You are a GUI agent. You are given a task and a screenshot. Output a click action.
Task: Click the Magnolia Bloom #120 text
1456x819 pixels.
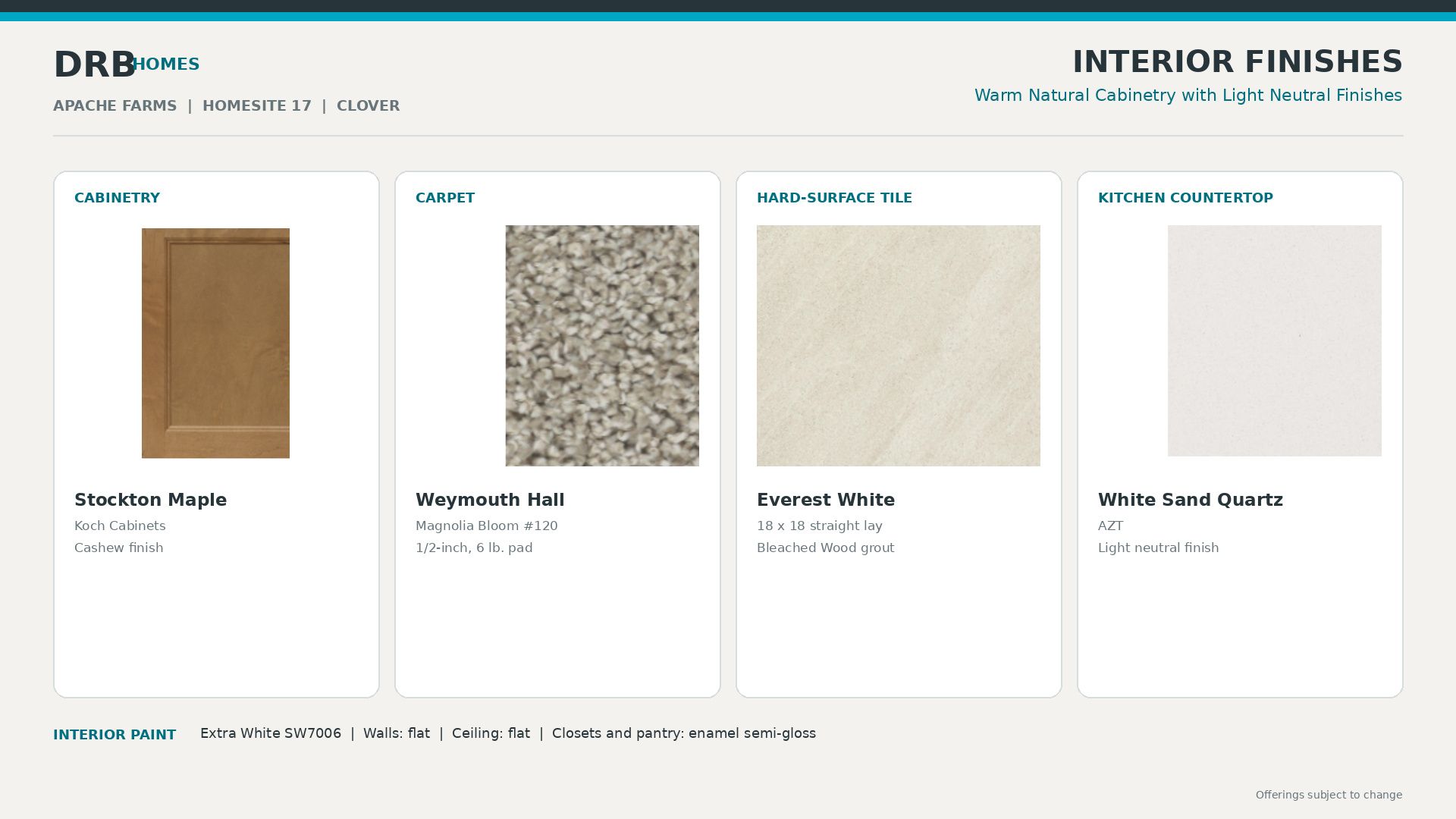(x=487, y=526)
